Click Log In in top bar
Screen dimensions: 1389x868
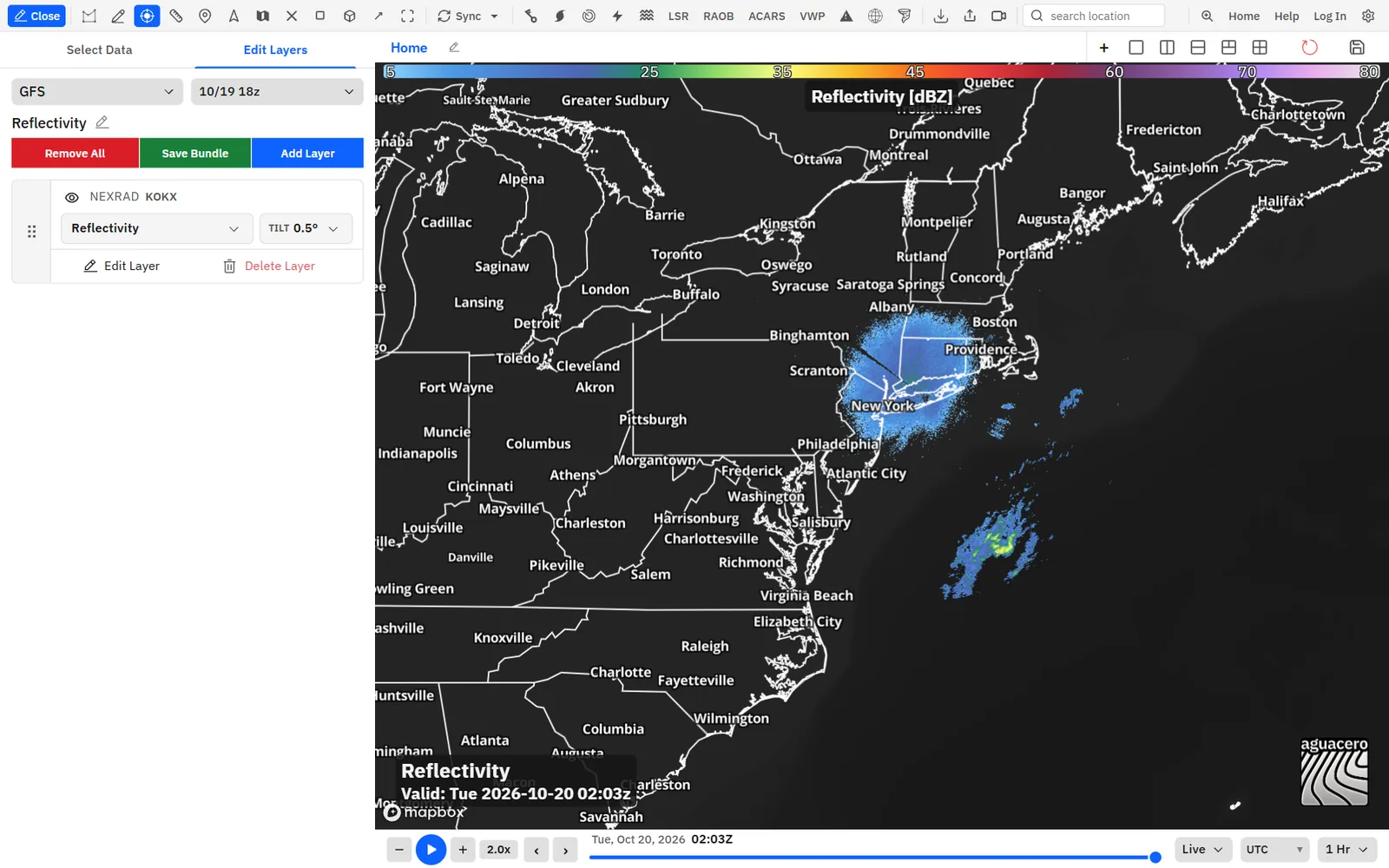click(1329, 16)
